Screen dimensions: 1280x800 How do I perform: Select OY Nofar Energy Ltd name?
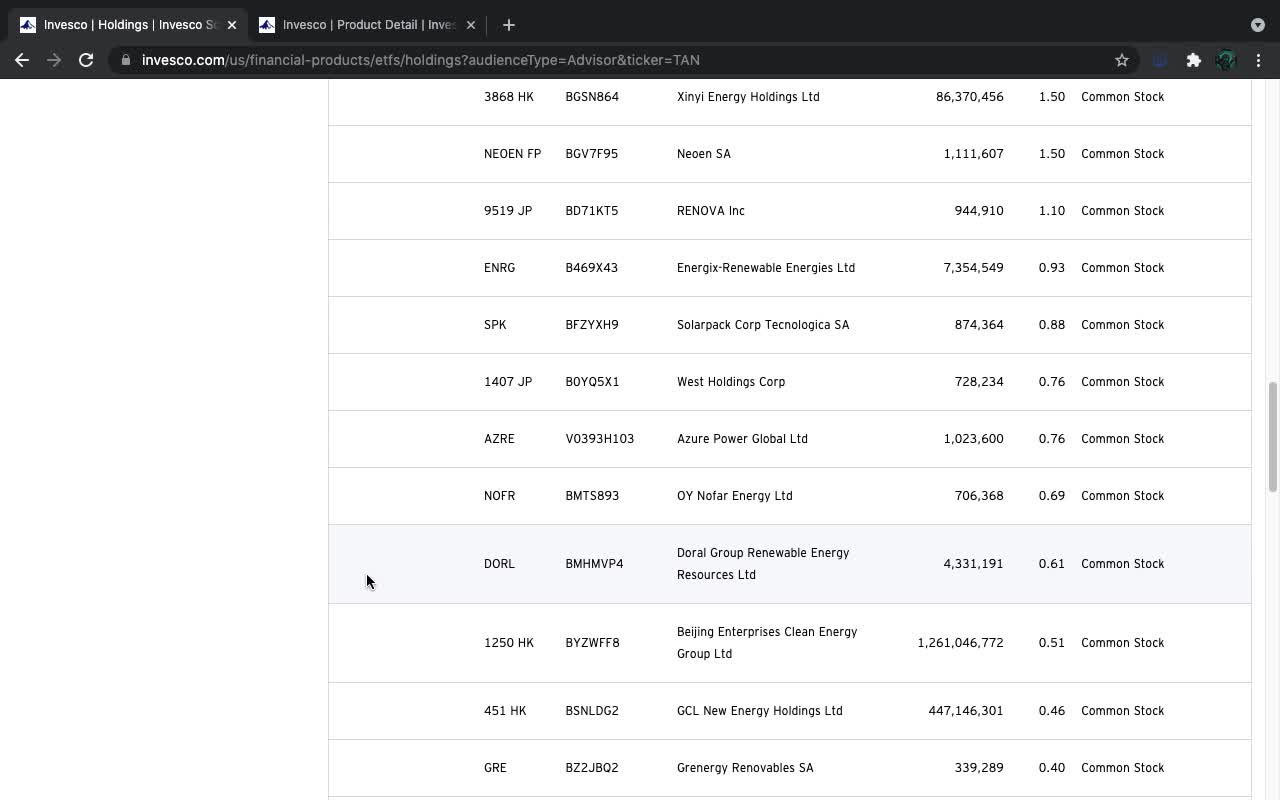click(x=735, y=496)
